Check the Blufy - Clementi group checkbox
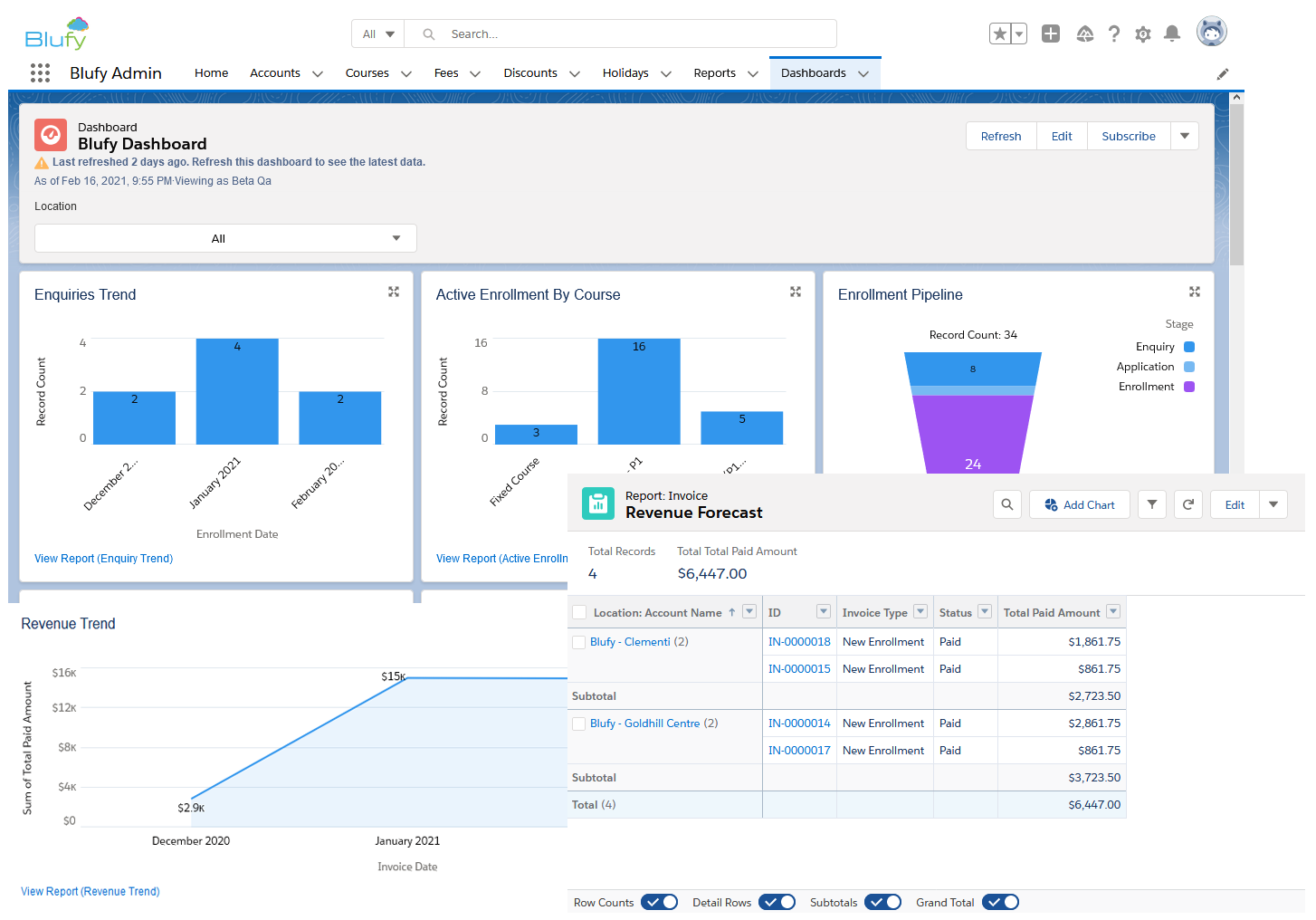Screen dimensions: 1316x920 (x=579, y=642)
